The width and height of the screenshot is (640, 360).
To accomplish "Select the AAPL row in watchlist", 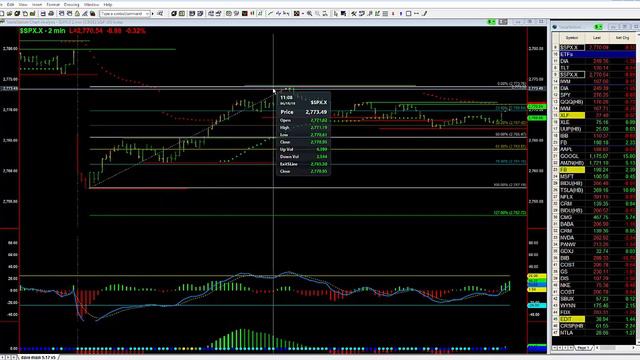I will (595, 149).
